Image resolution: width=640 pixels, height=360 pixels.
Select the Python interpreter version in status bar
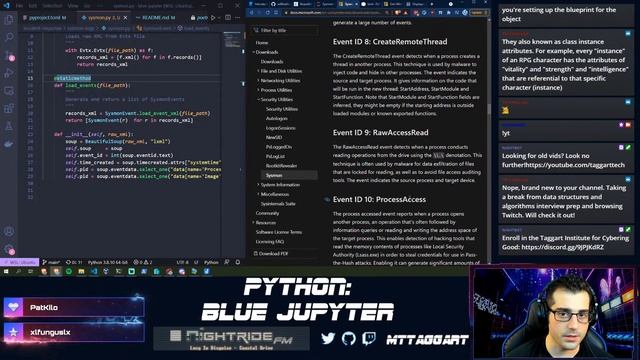(x=108, y=262)
